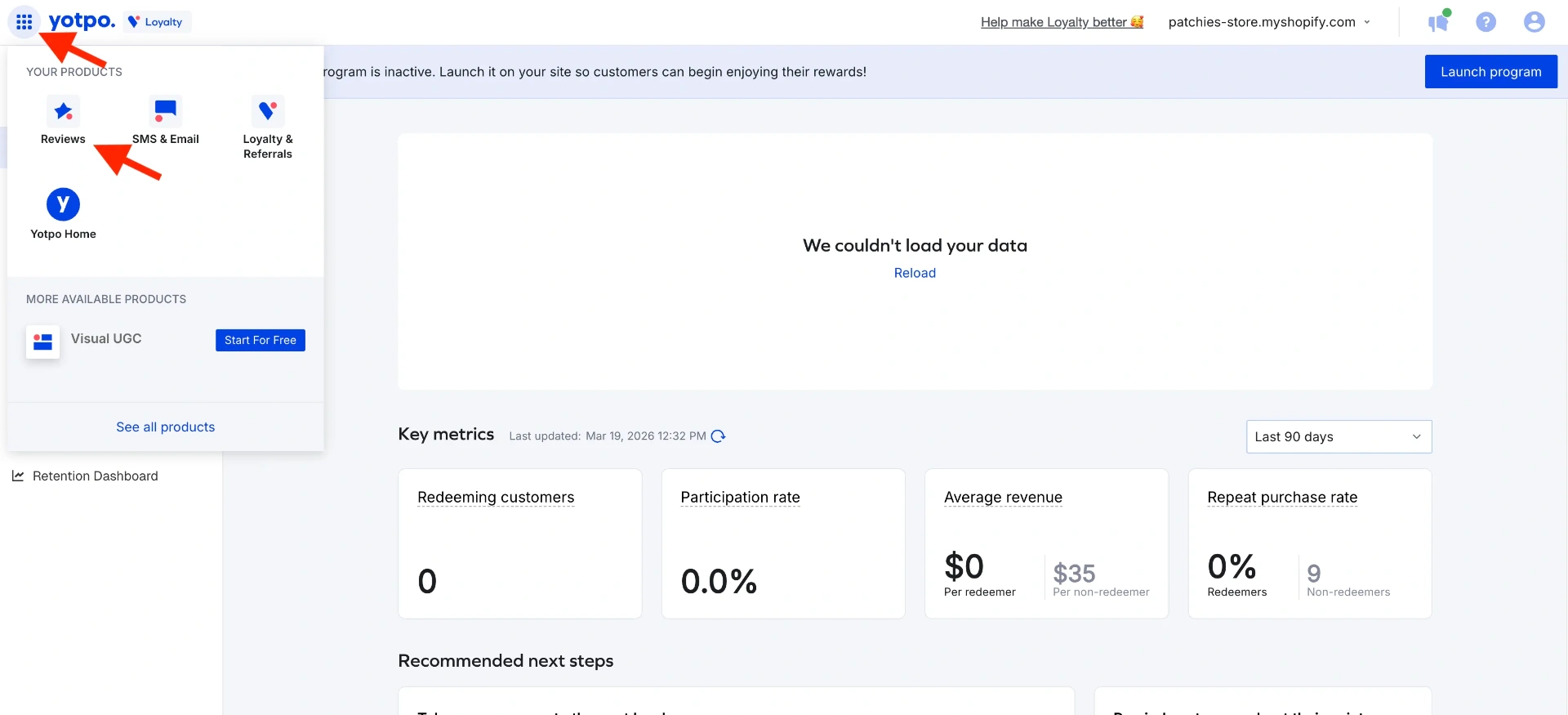
Task: Follow the See all products link
Action: [x=166, y=427]
